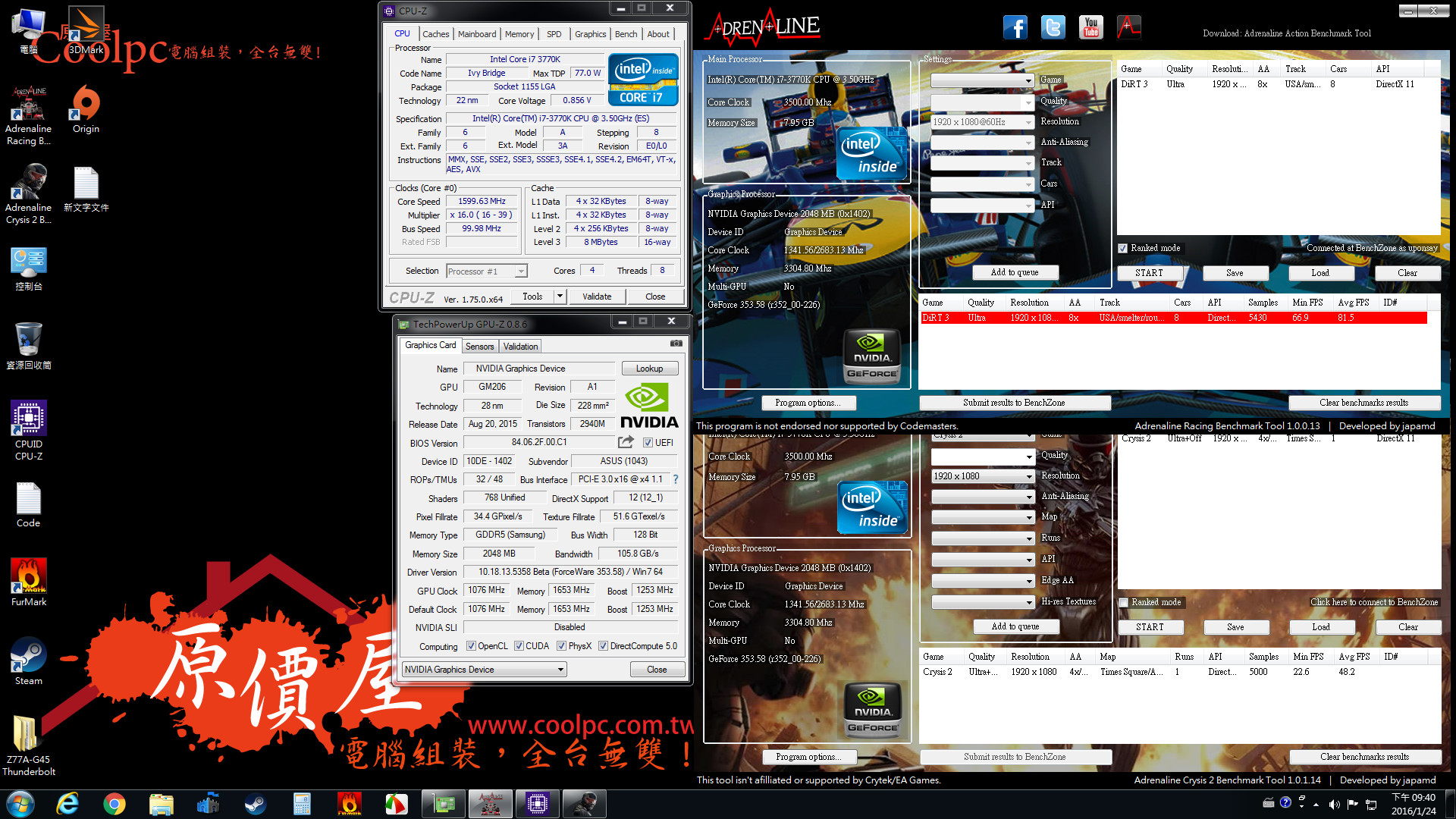Viewport: 1456px width, 819px height.
Task: Open the Processor #1 selection dropdown in CPU-Z
Action: click(x=486, y=271)
